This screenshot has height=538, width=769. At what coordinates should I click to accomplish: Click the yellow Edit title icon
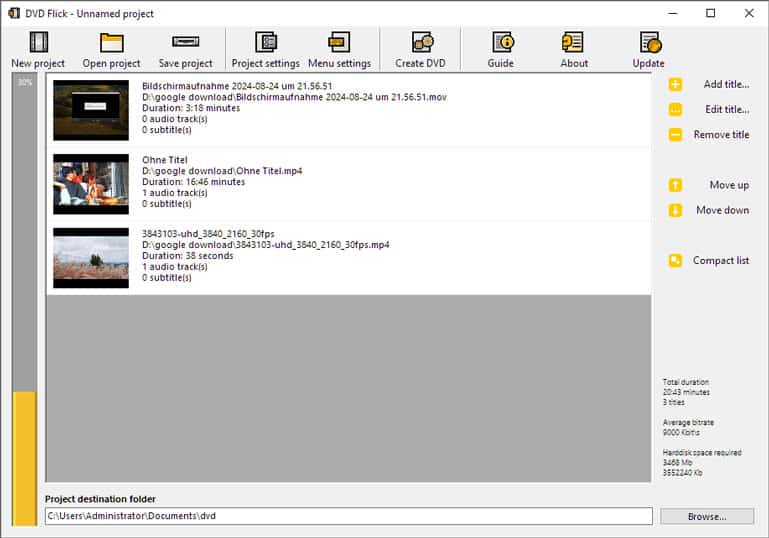pos(675,109)
